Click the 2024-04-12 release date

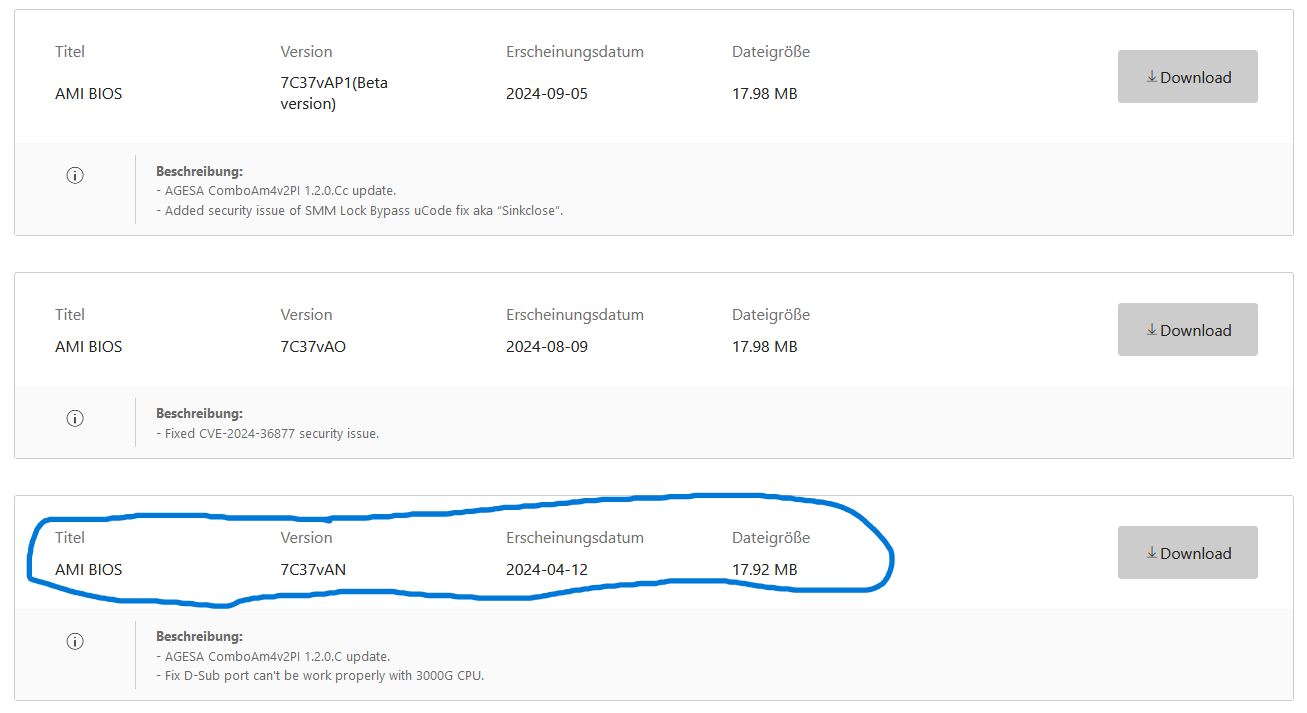click(547, 570)
